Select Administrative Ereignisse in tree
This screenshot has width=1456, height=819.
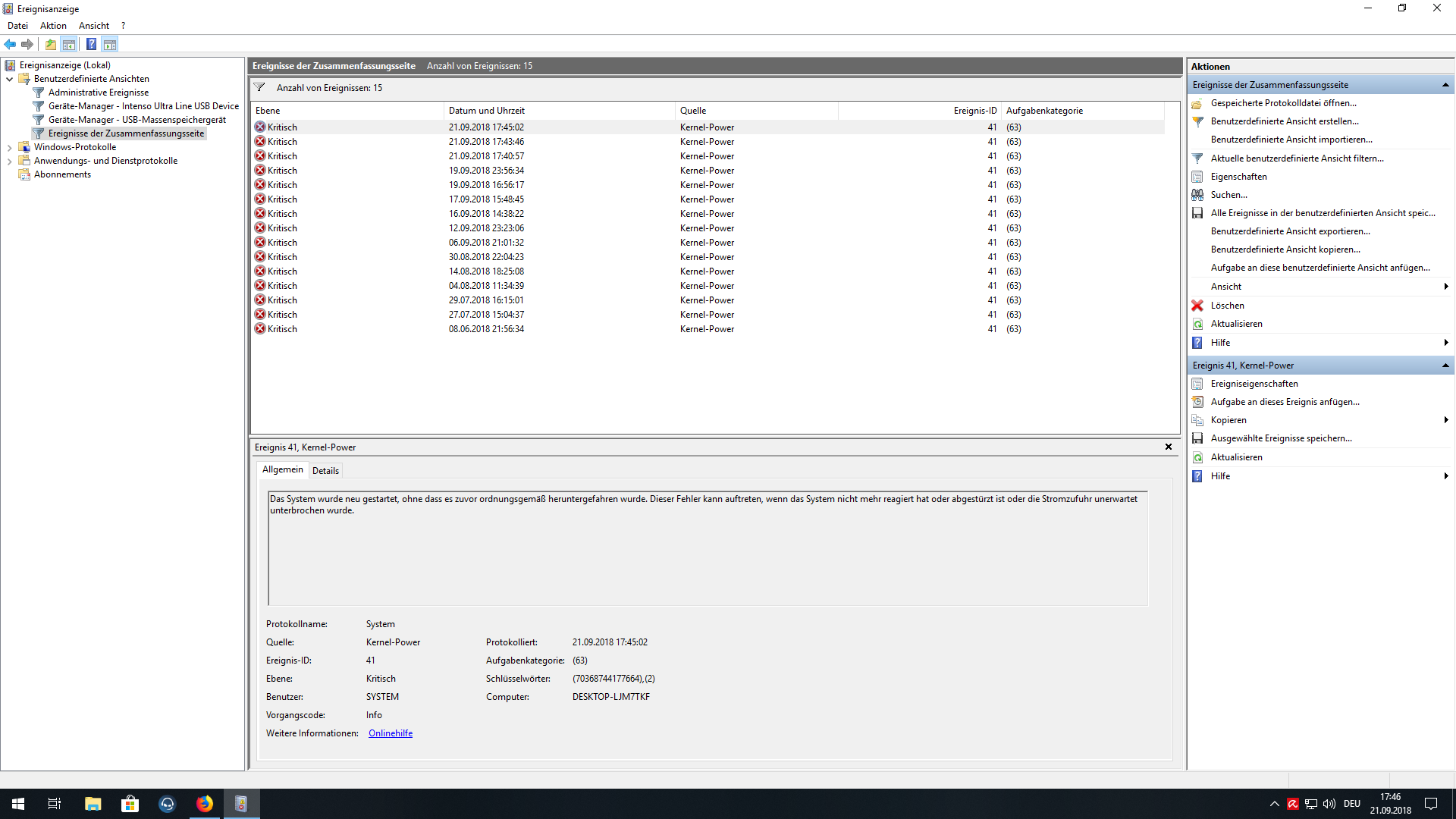[99, 93]
